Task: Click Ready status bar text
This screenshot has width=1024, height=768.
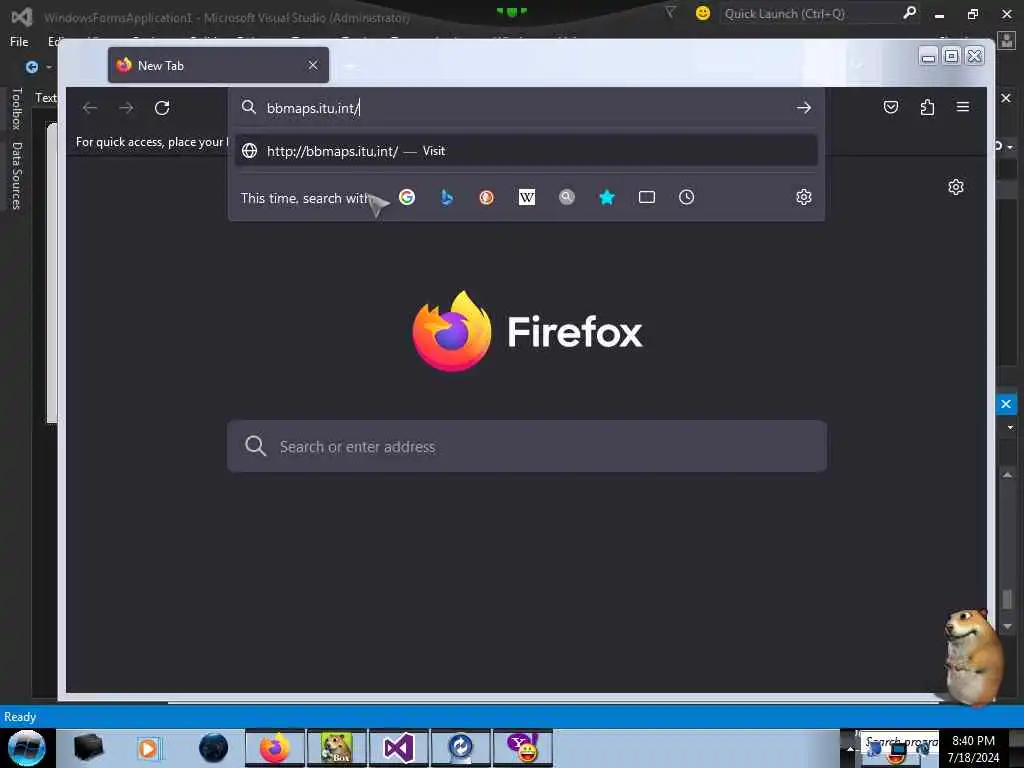Action: [20, 716]
